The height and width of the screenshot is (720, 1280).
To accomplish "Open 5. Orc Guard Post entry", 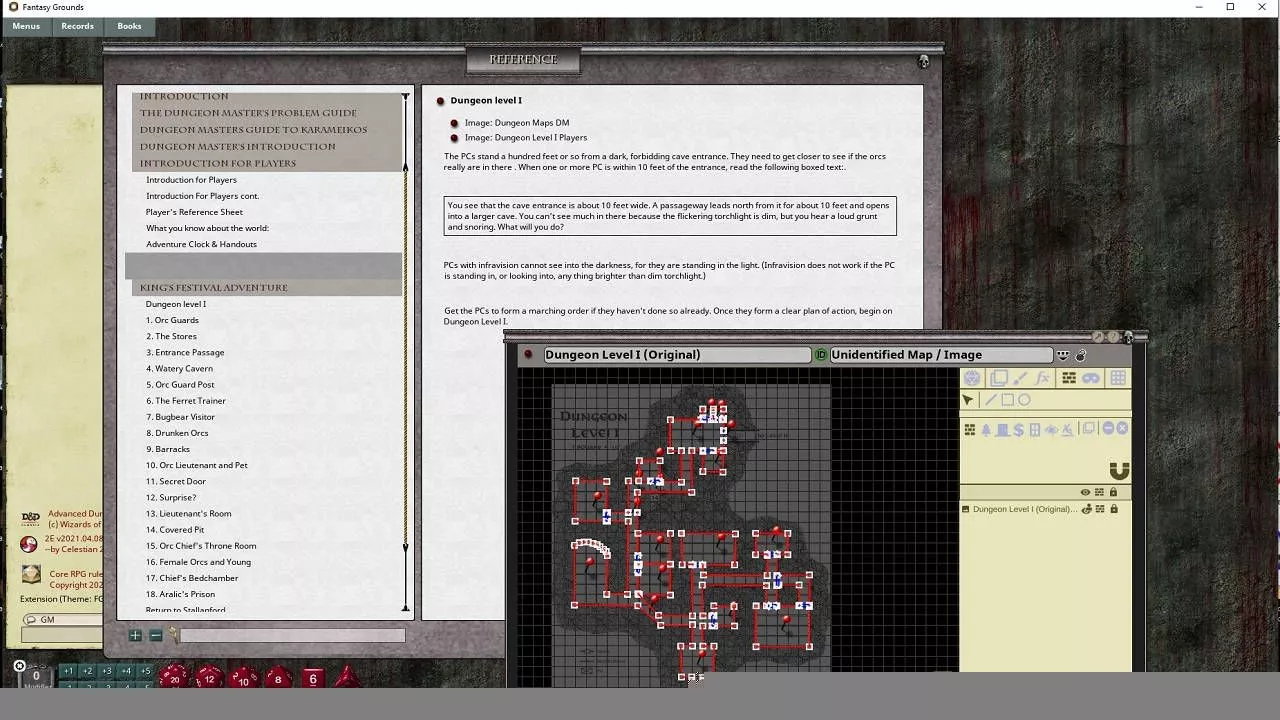I will [x=180, y=384].
